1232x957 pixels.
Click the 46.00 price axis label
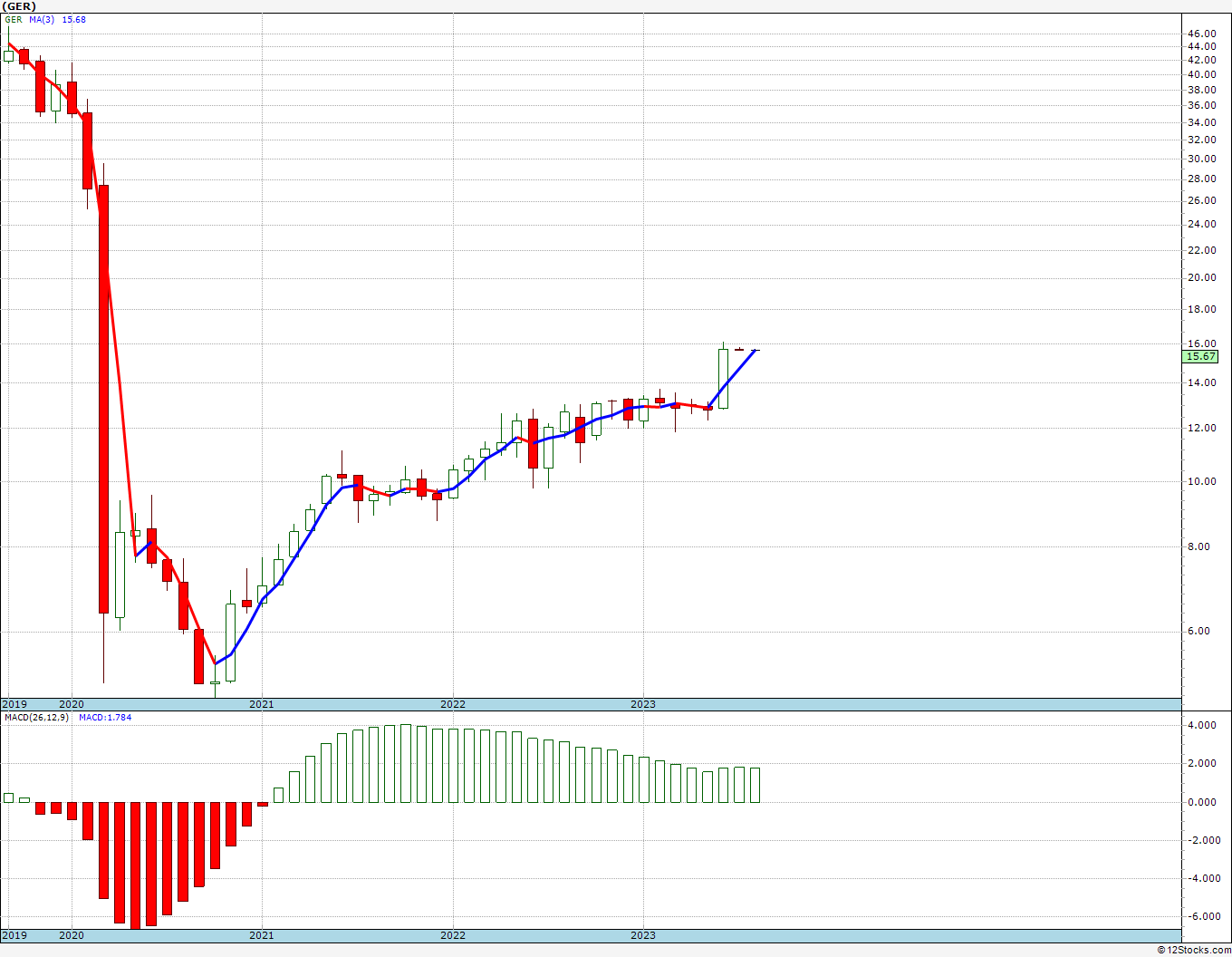coord(1201,34)
